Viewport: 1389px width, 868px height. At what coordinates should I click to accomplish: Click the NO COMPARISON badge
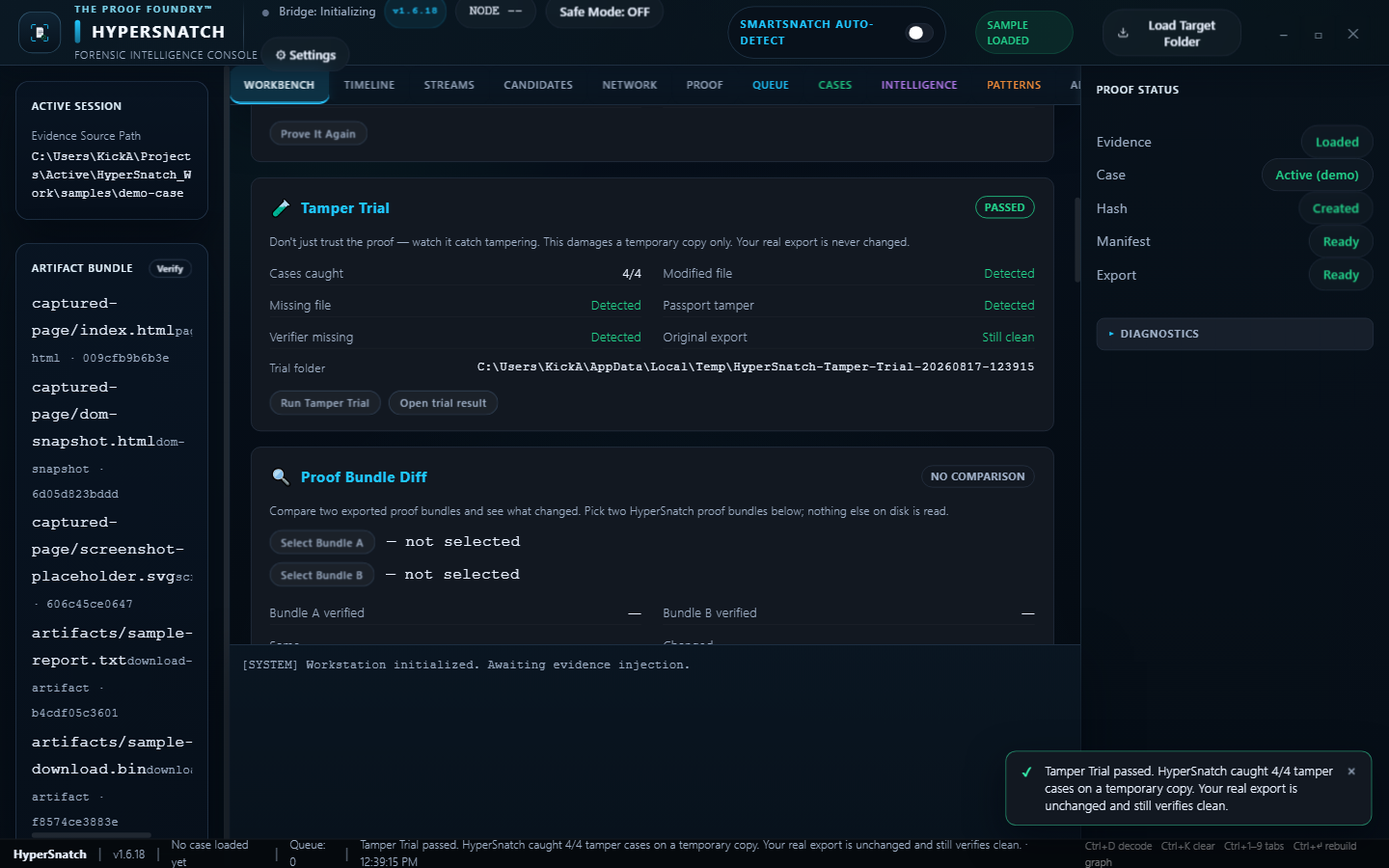tap(978, 476)
